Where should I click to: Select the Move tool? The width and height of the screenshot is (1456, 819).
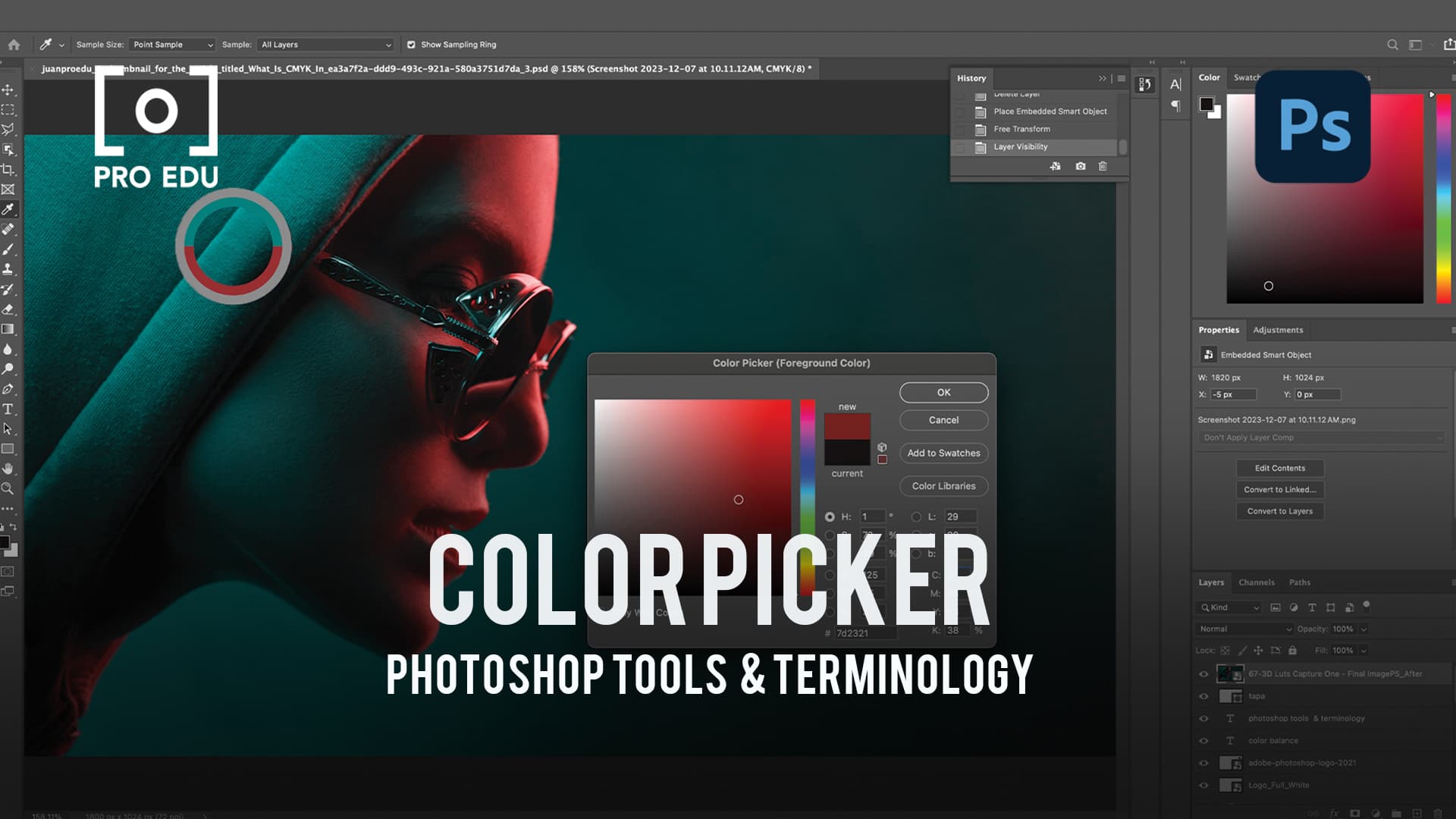(x=10, y=90)
